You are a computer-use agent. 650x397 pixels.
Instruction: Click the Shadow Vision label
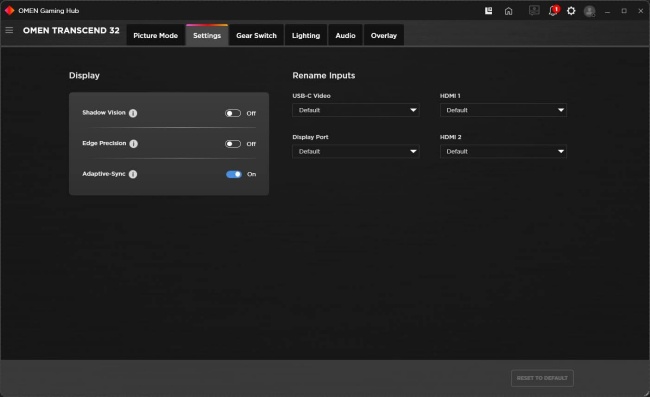coord(104,113)
